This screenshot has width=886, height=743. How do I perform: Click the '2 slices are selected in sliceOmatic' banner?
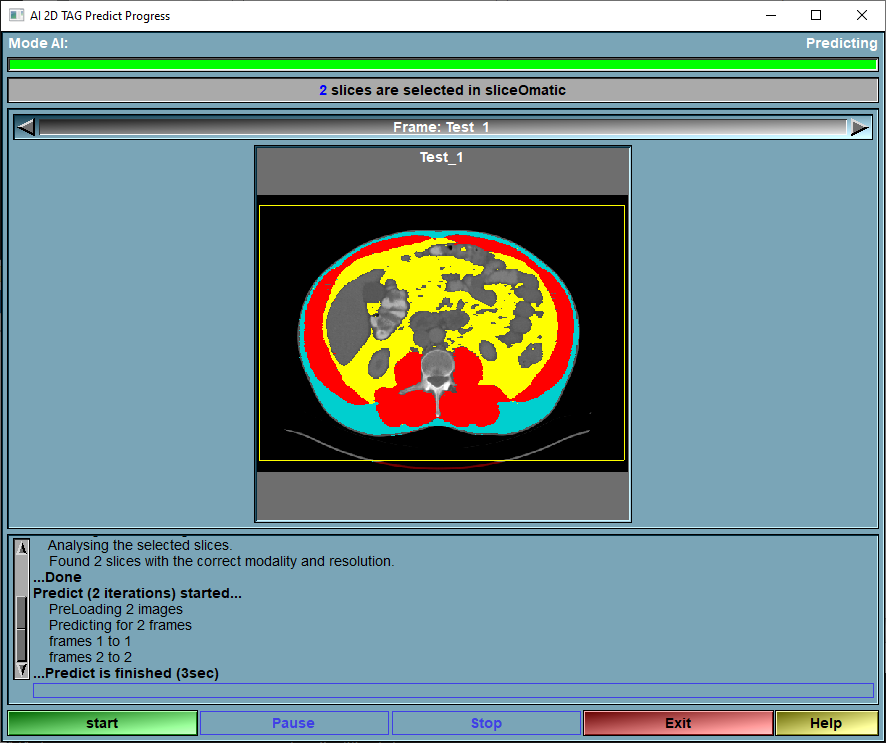tap(443, 90)
